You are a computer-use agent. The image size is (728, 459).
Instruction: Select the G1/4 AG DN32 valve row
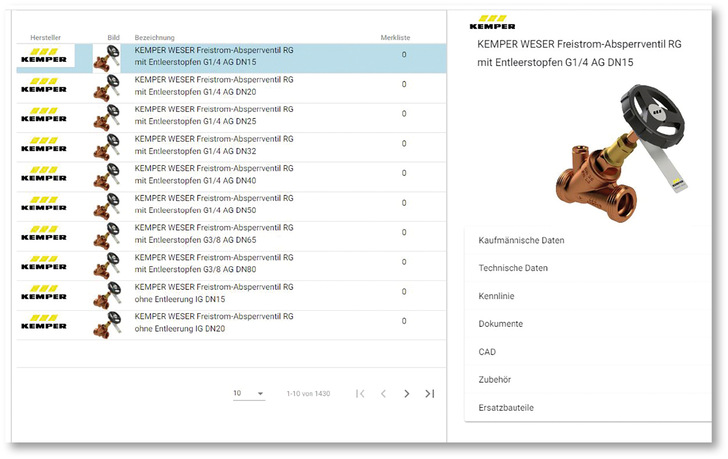[x=214, y=147]
